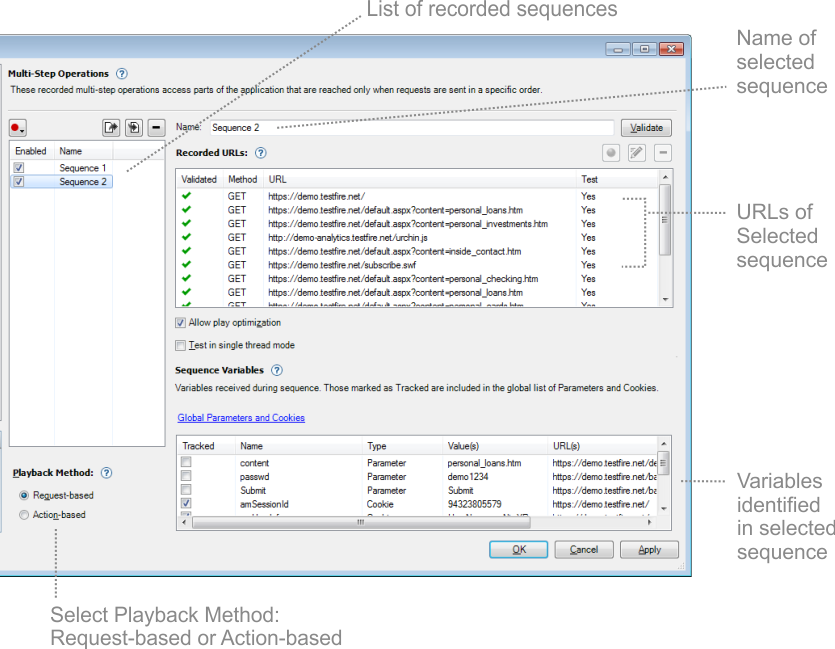This screenshot has height=649, width=835.
Task: Click the Tracked column header in variables
Action: [x=199, y=446]
